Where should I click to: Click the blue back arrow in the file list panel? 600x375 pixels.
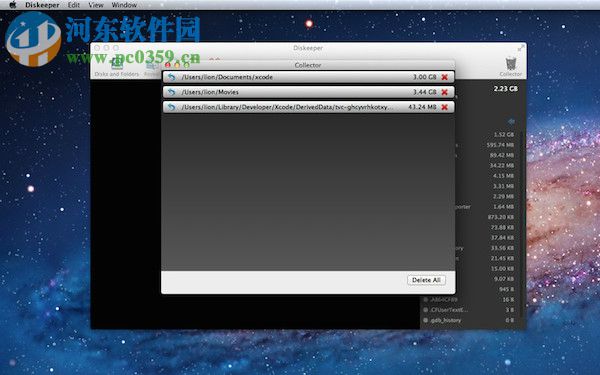pos(511,122)
